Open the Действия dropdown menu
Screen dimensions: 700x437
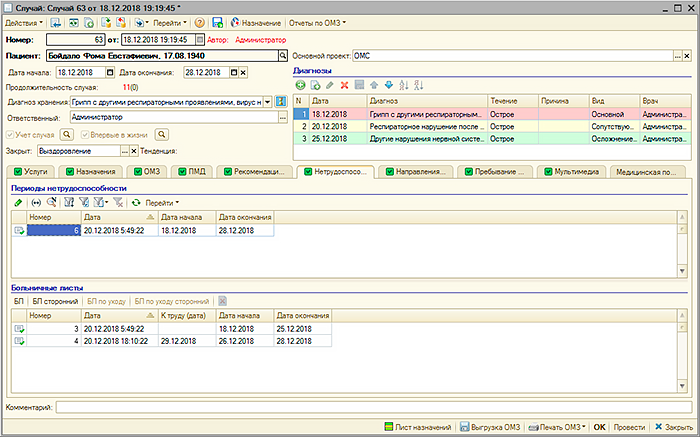tap(24, 22)
